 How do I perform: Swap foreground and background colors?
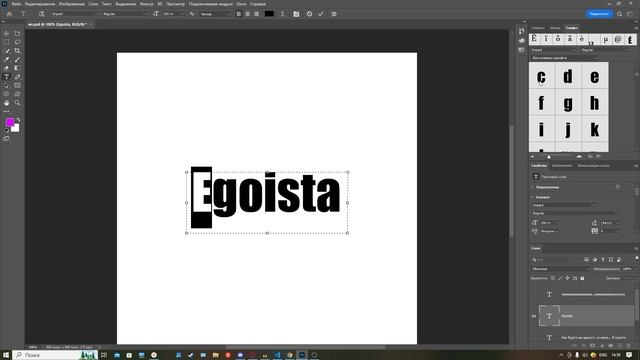18,120
